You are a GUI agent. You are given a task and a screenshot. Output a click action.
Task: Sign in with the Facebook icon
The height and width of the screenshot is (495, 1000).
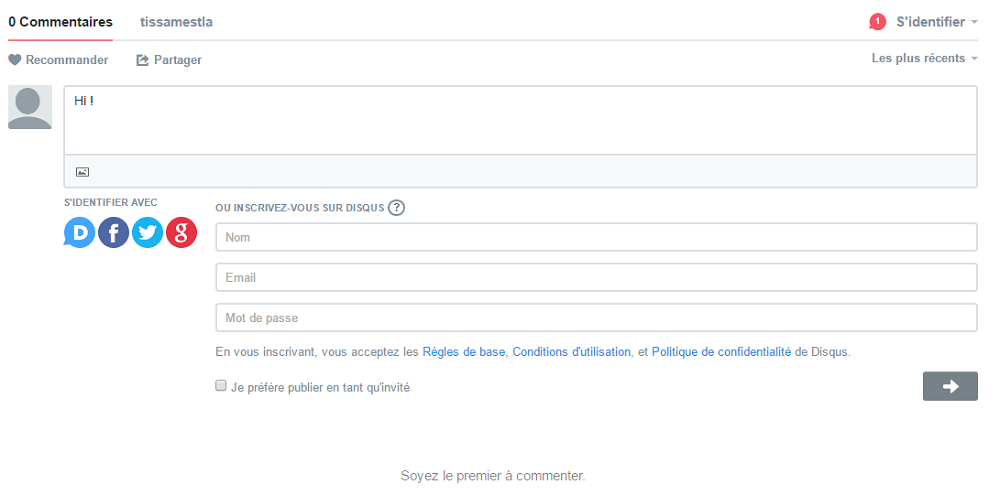click(114, 233)
